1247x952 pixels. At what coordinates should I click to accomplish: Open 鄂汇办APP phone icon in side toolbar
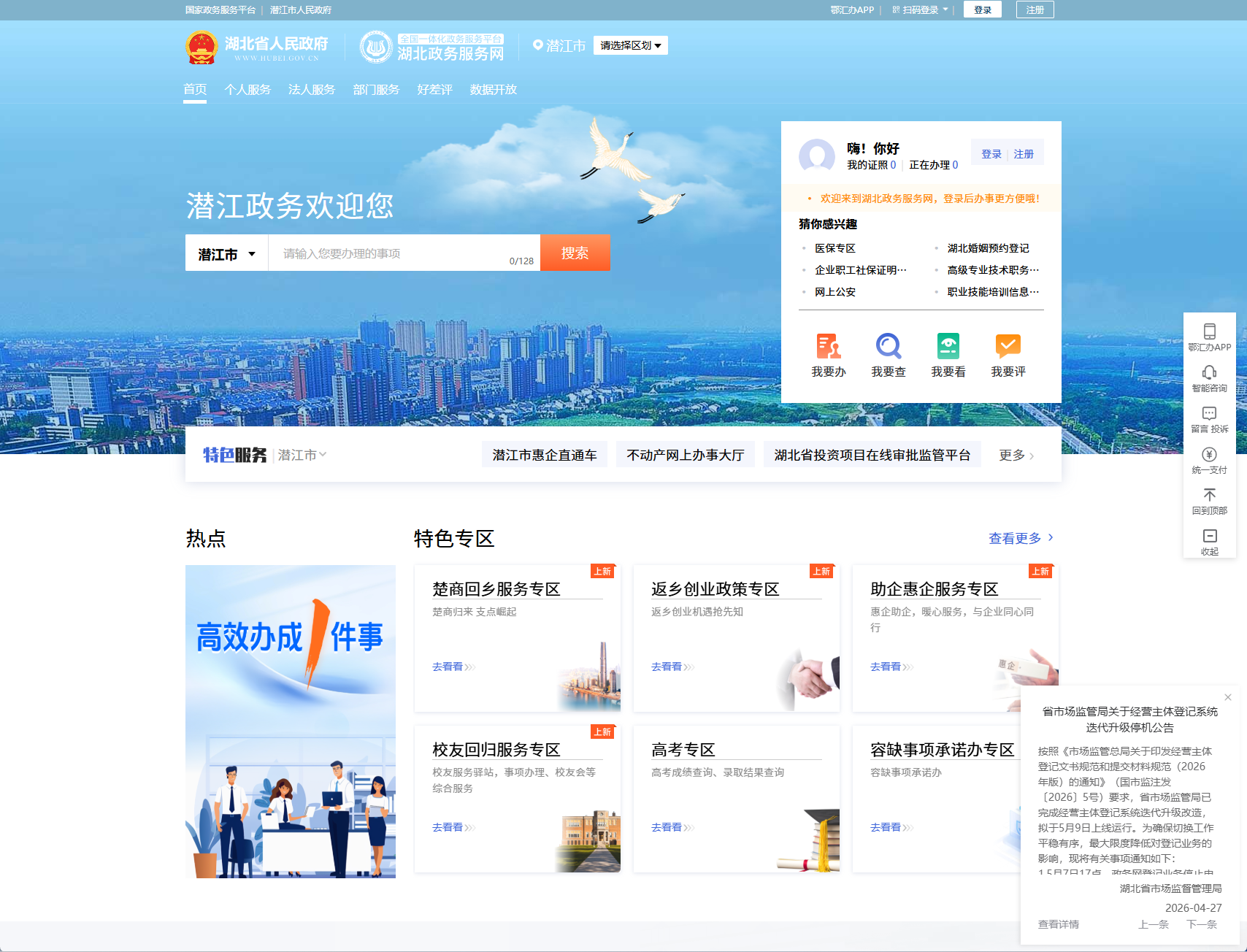(x=1210, y=331)
